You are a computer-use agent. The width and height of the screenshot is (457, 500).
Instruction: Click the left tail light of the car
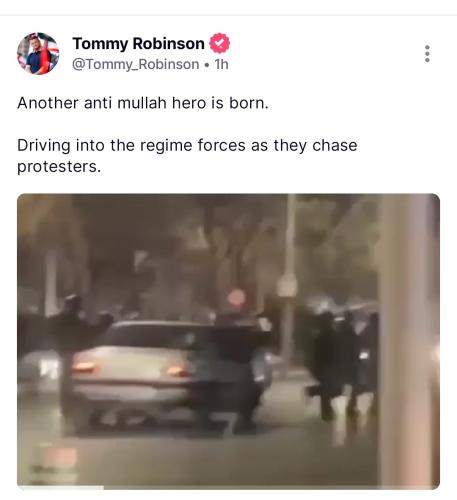coord(84,367)
